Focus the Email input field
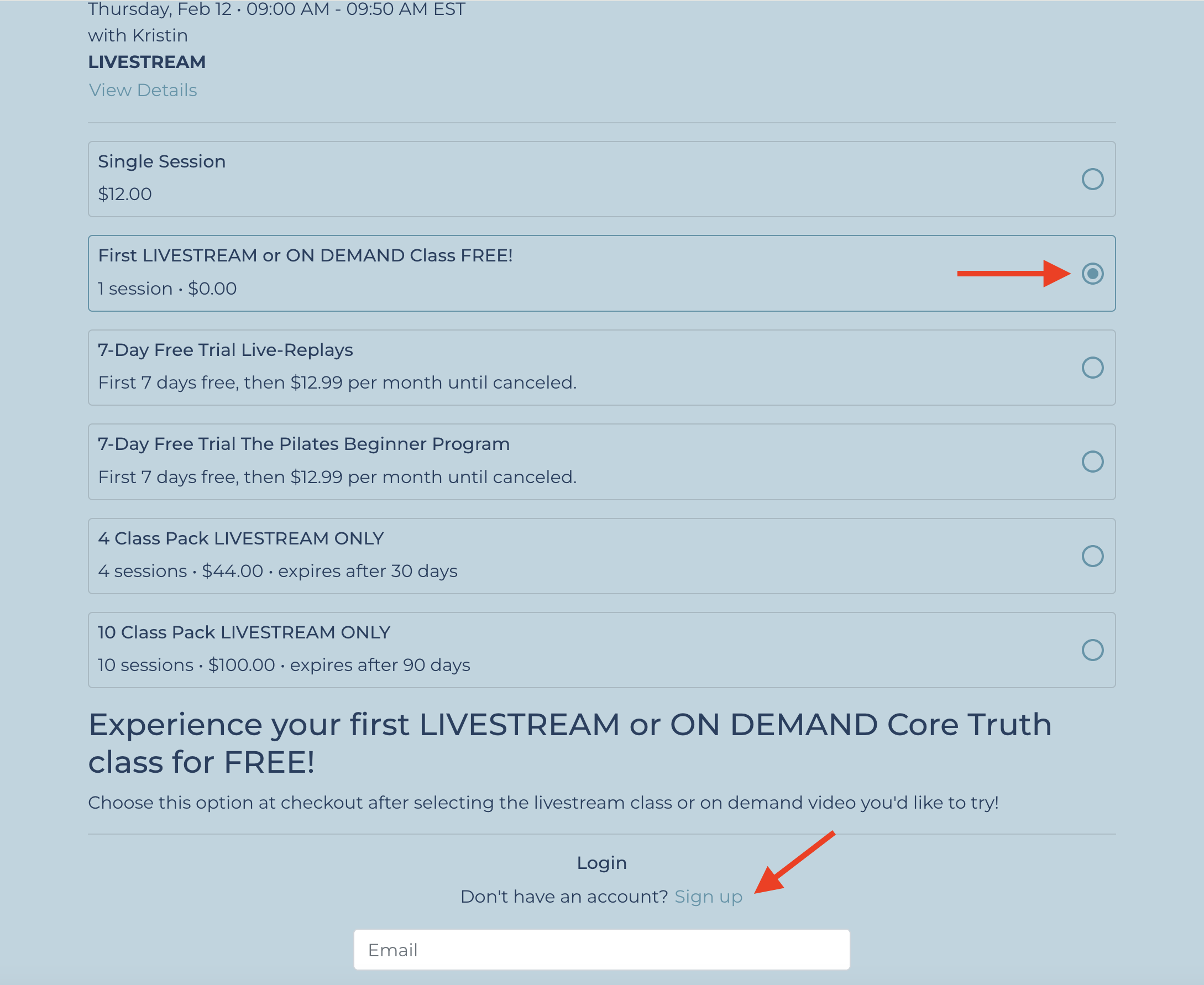The height and width of the screenshot is (985, 1204). [601, 950]
